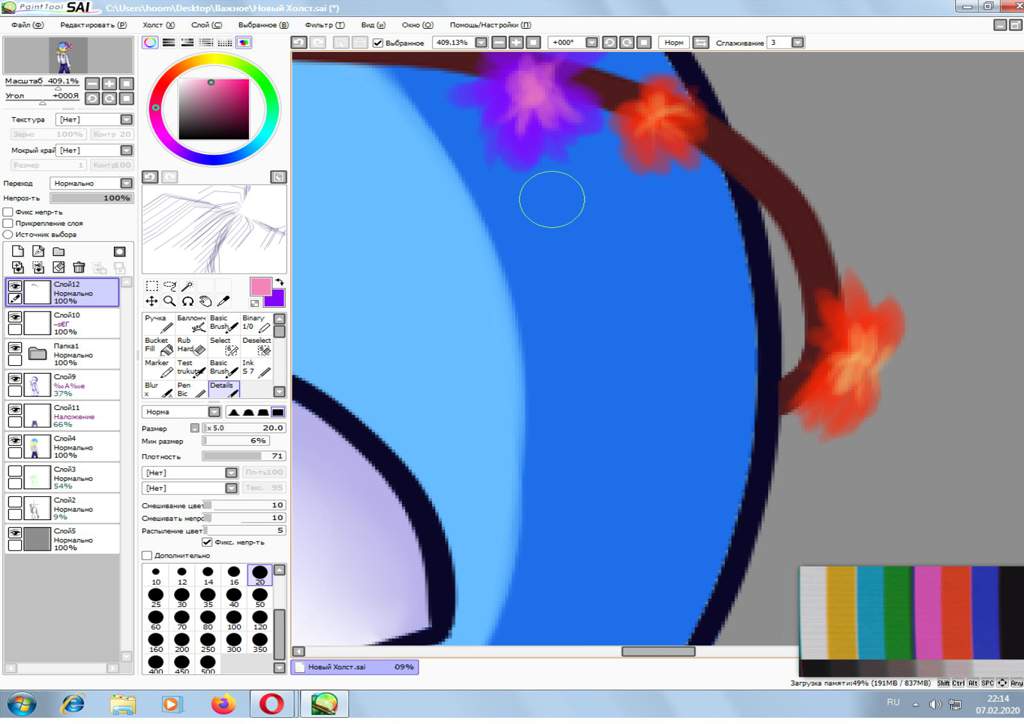Open the Фильтр menu

click(324, 24)
